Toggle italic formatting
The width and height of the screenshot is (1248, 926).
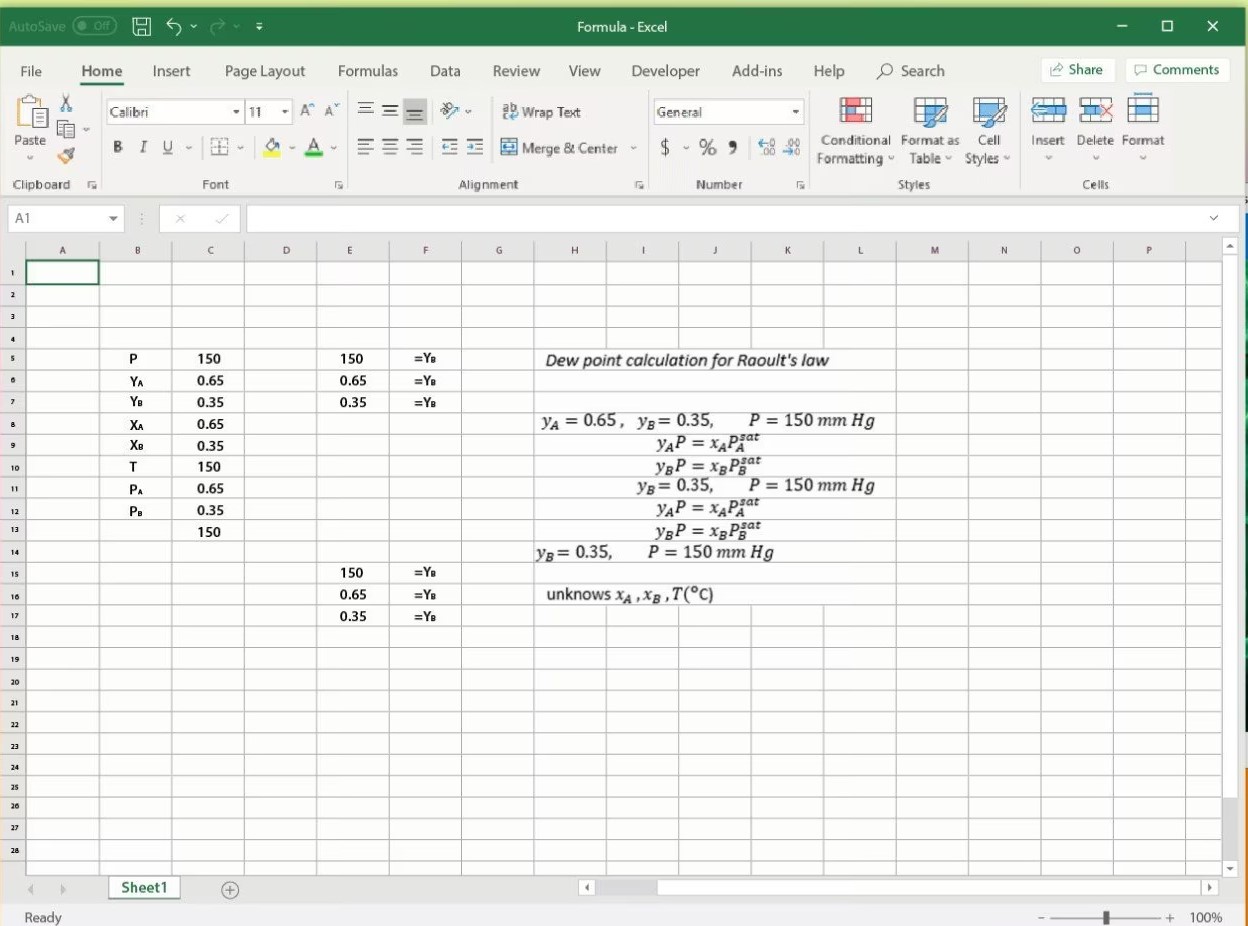tap(142, 146)
